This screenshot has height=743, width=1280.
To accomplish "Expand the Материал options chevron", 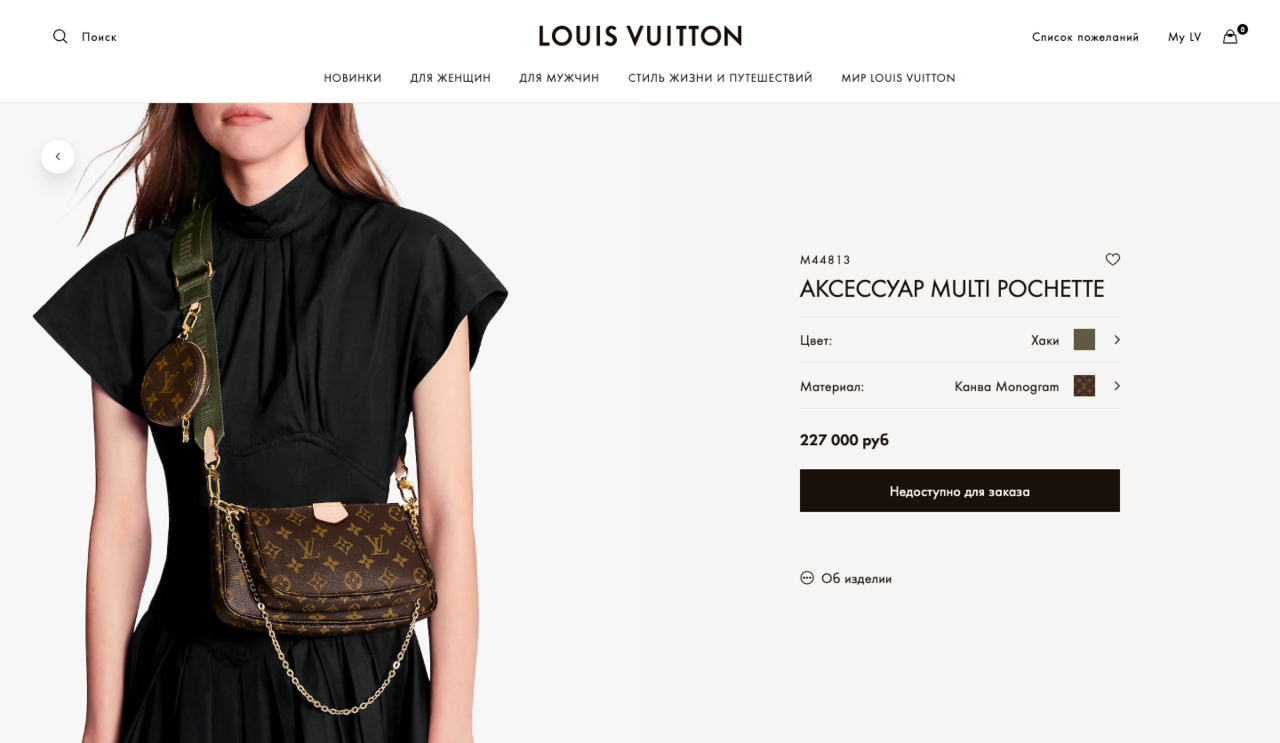I will point(1117,386).
